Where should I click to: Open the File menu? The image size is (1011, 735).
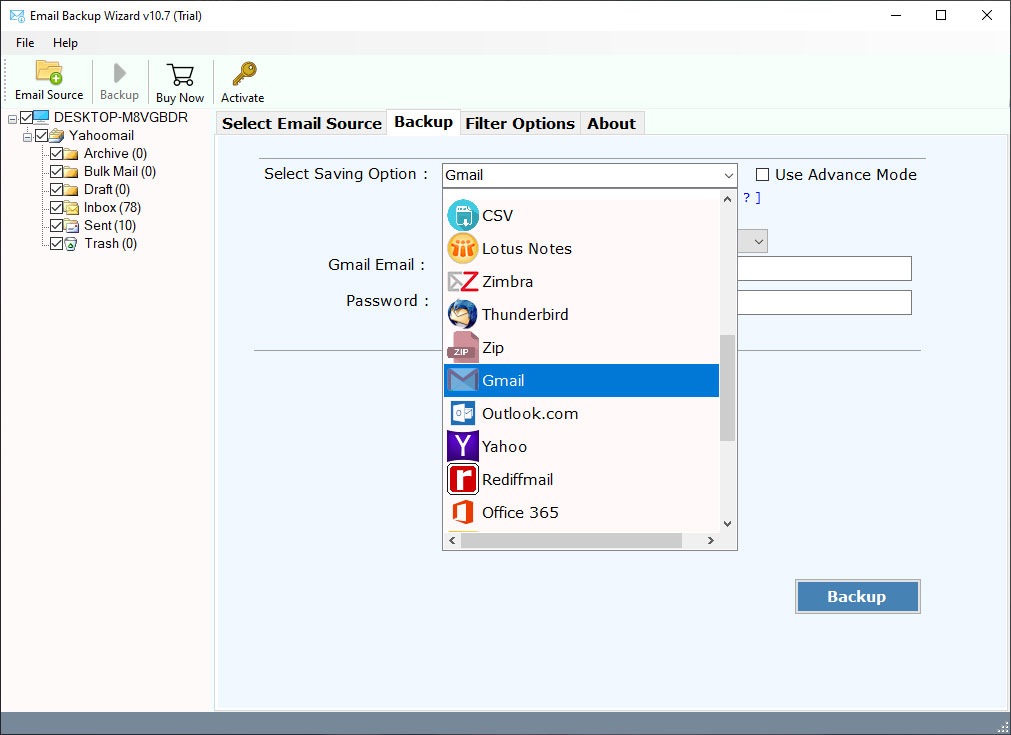[x=25, y=43]
